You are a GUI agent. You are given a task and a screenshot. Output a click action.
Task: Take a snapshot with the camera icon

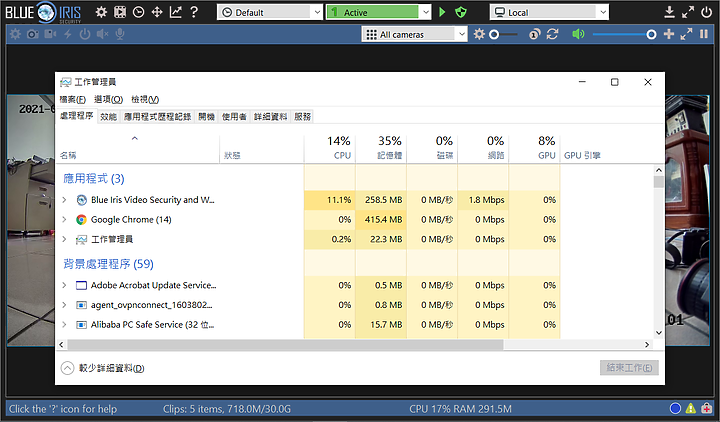tap(33, 34)
